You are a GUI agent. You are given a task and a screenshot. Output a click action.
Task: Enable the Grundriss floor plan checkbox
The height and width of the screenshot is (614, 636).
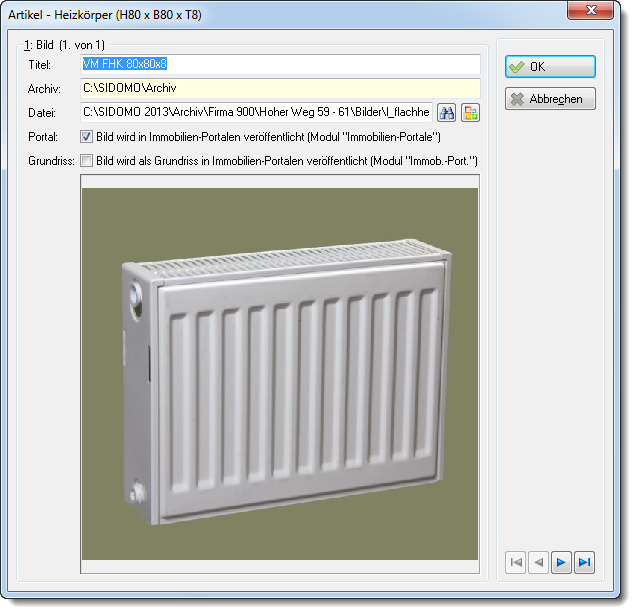tap(86, 161)
